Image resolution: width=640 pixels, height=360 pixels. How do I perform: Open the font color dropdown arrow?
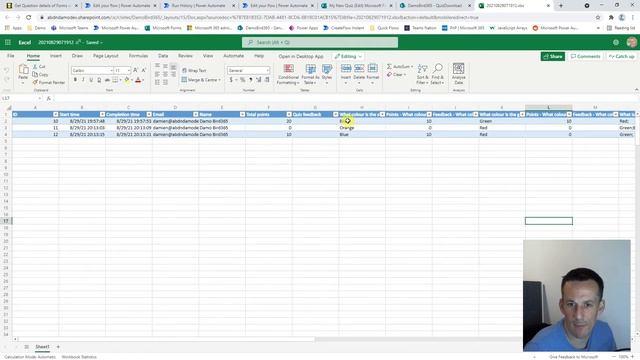pyautogui.click(x=143, y=80)
